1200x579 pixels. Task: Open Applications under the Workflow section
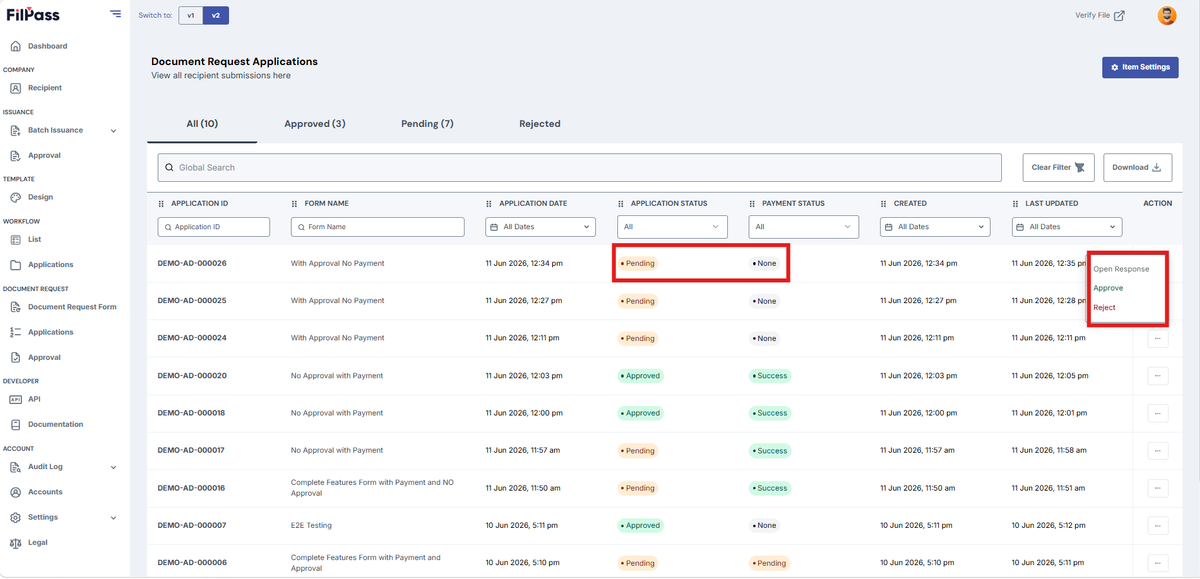pos(50,265)
